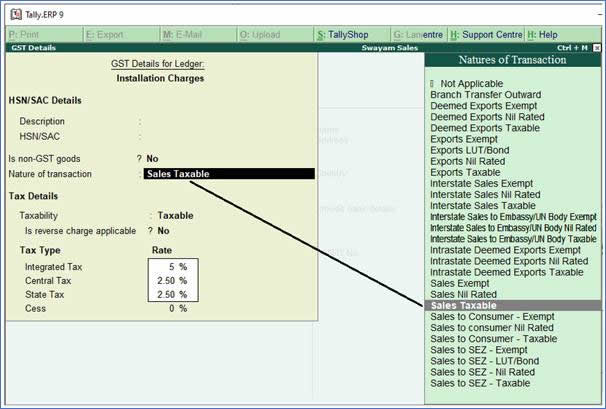The width and height of the screenshot is (606, 409).
Task: Click the Swayam Sales company title
Action: point(390,48)
